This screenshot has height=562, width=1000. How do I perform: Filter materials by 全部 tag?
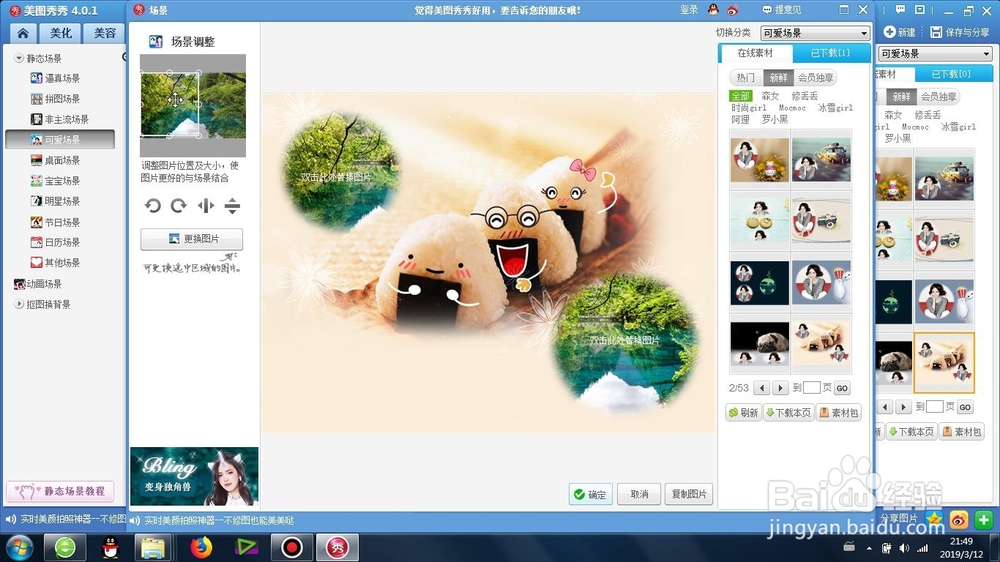tap(740, 96)
